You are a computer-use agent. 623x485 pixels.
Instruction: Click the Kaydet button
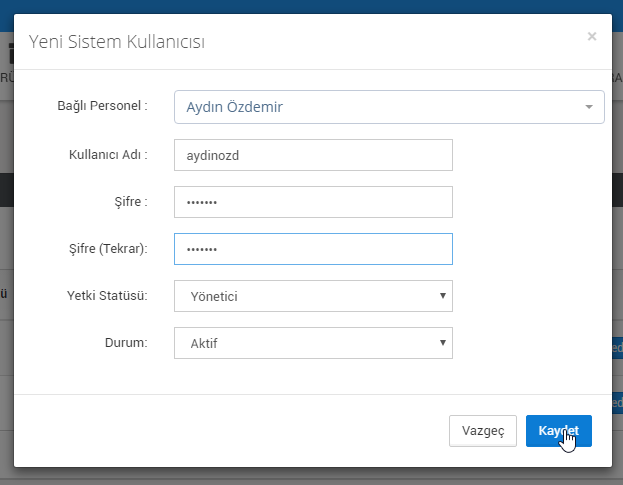coord(559,431)
